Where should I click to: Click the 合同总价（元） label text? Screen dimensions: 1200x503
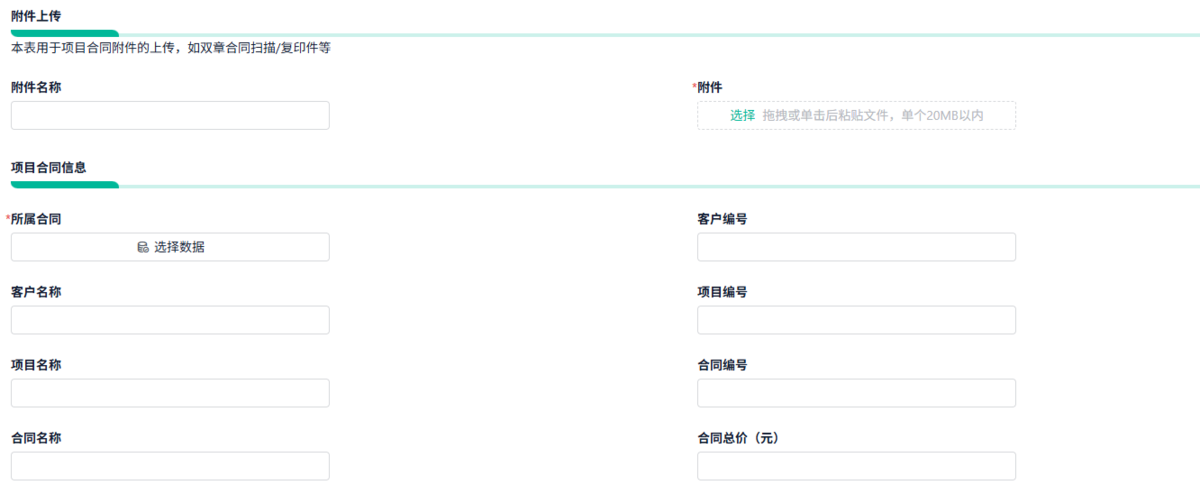pos(737,438)
